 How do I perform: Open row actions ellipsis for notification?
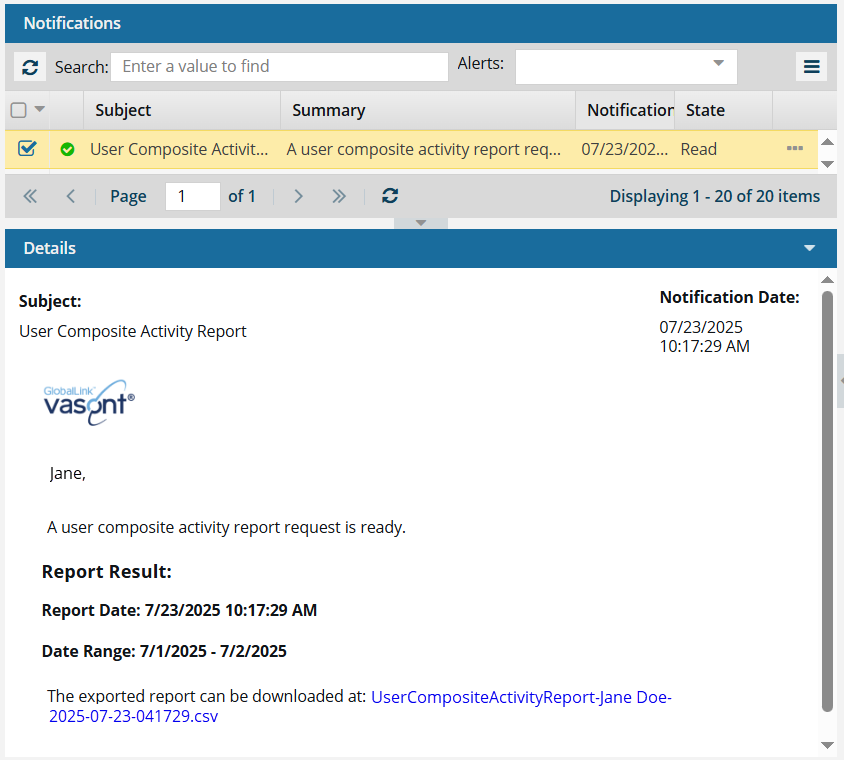tap(795, 149)
